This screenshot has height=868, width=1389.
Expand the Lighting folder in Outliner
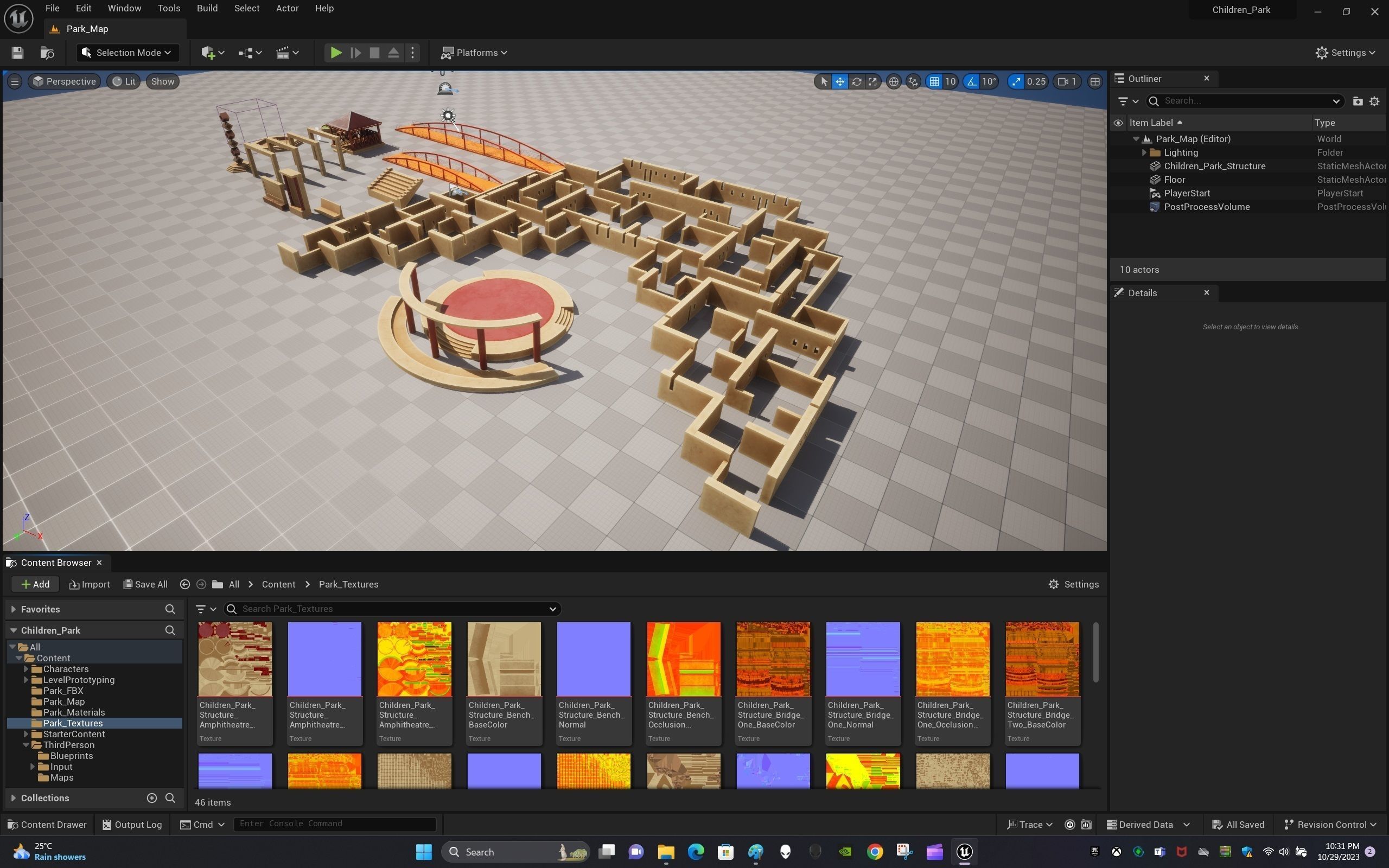[1144, 152]
